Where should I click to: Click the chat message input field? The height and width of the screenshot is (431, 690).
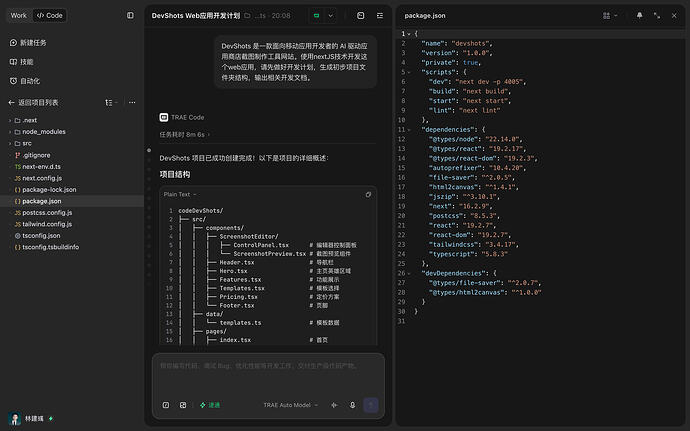pyautogui.click(x=268, y=374)
